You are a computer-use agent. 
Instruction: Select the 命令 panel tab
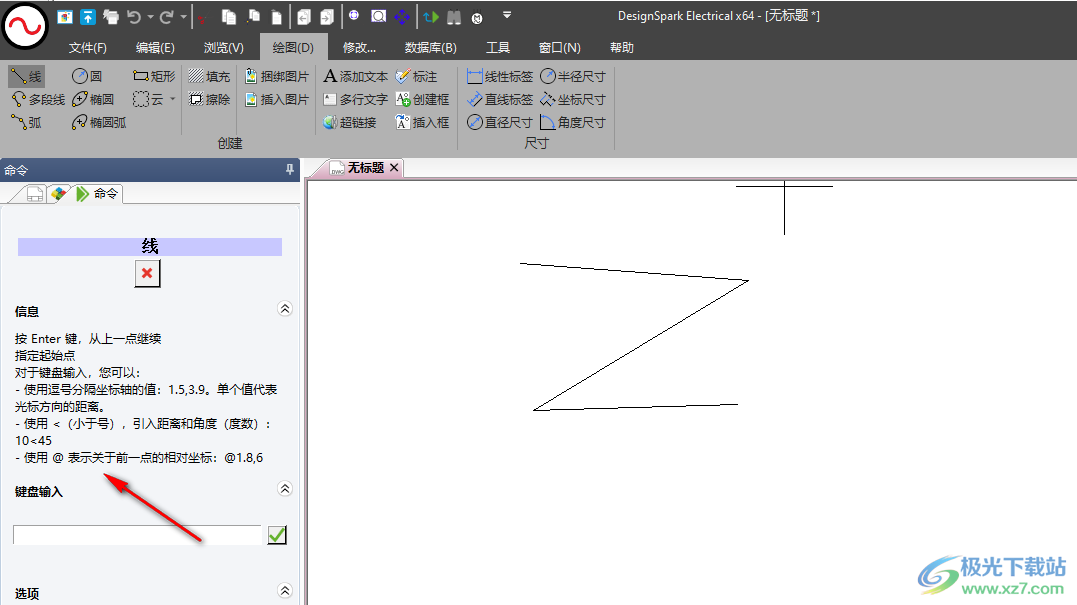[x=98, y=194]
